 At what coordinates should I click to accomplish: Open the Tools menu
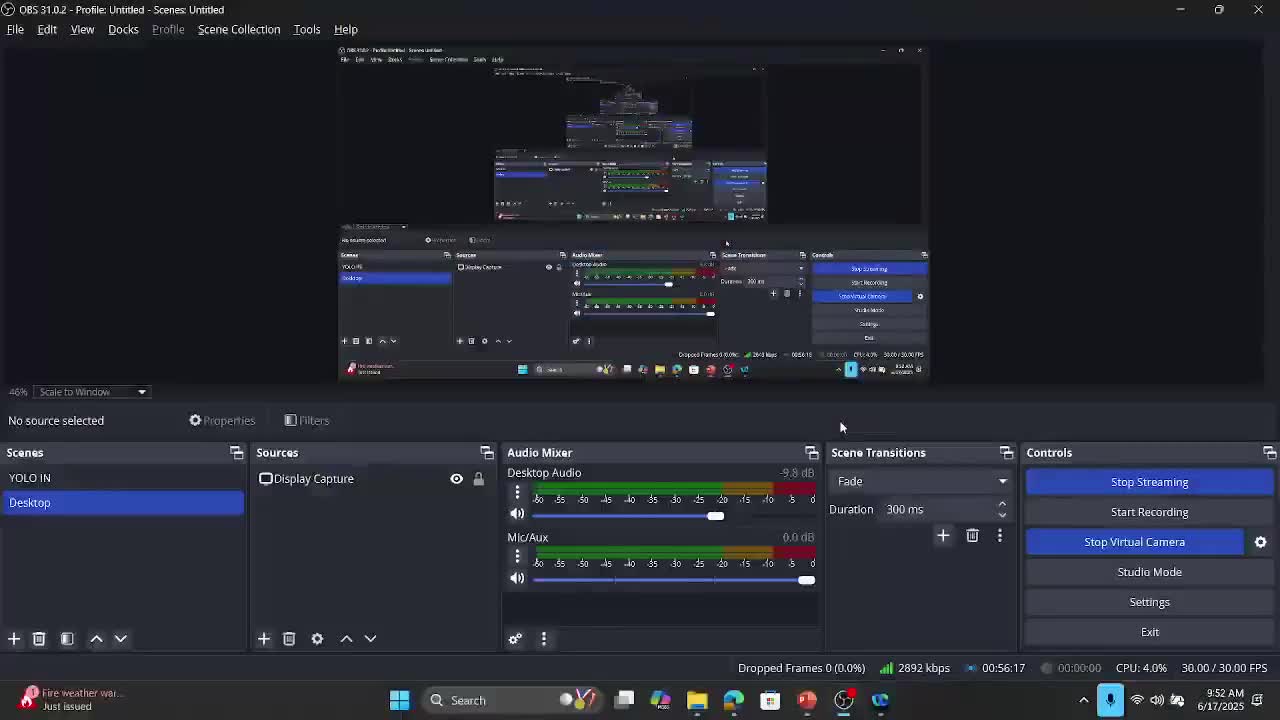point(307,29)
